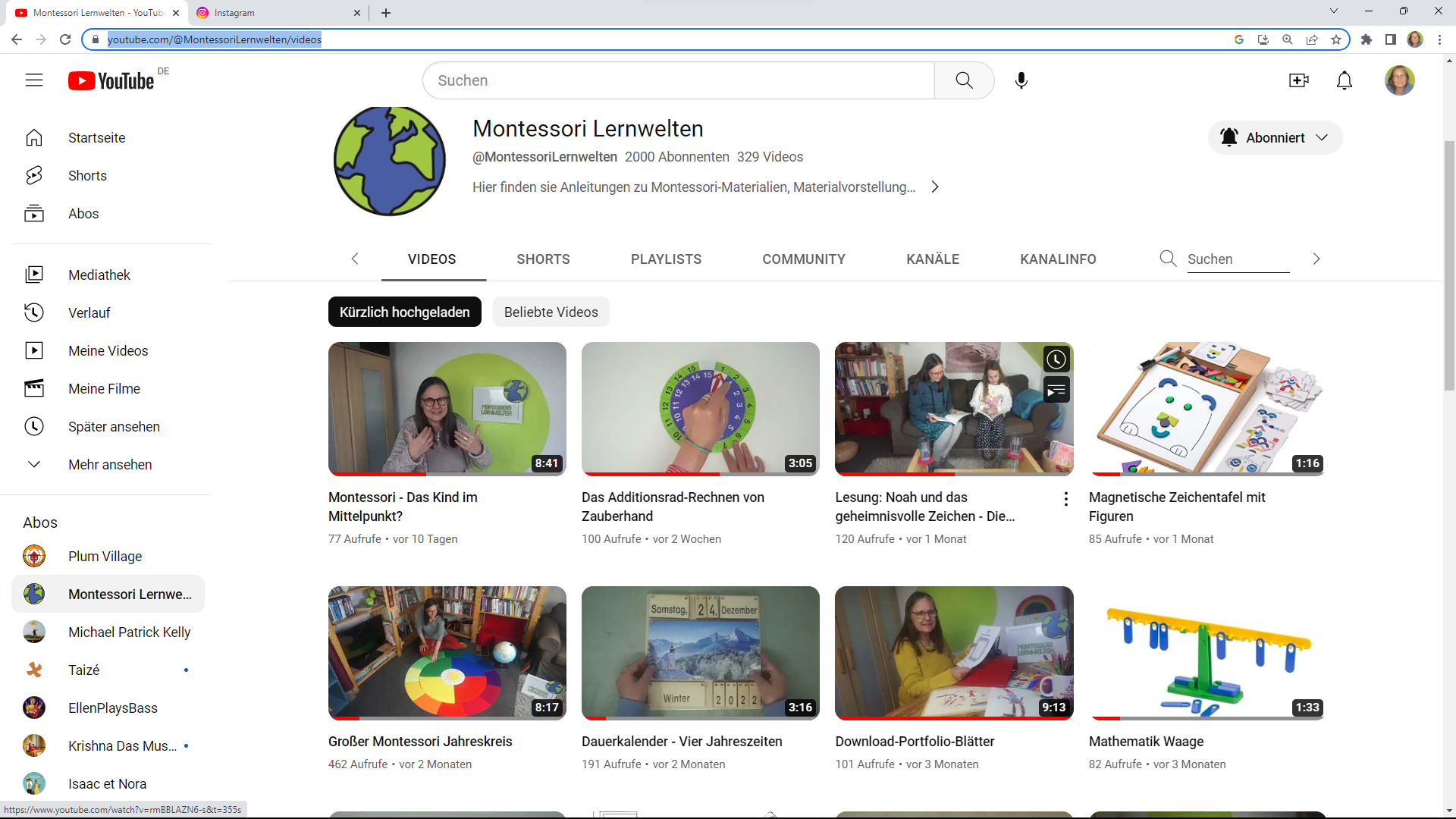The width and height of the screenshot is (1456, 819).
Task: Open three-dot menu for Lesung video
Action: (x=1065, y=499)
